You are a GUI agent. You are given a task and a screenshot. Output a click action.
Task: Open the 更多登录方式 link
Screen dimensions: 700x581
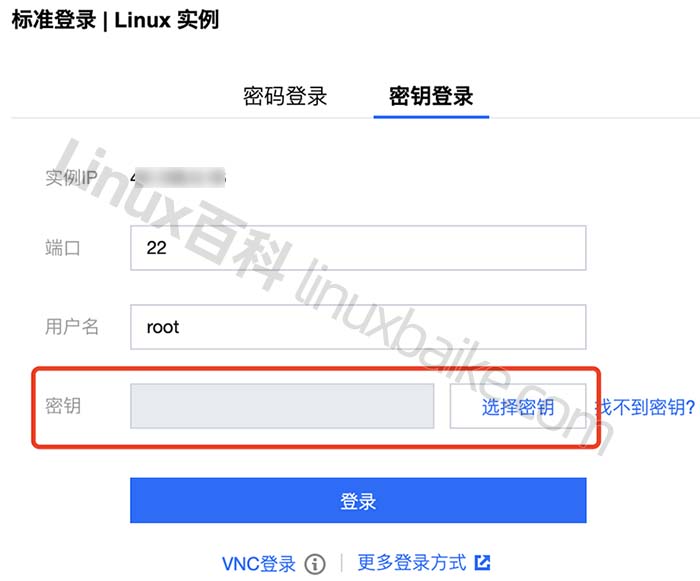point(412,562)
